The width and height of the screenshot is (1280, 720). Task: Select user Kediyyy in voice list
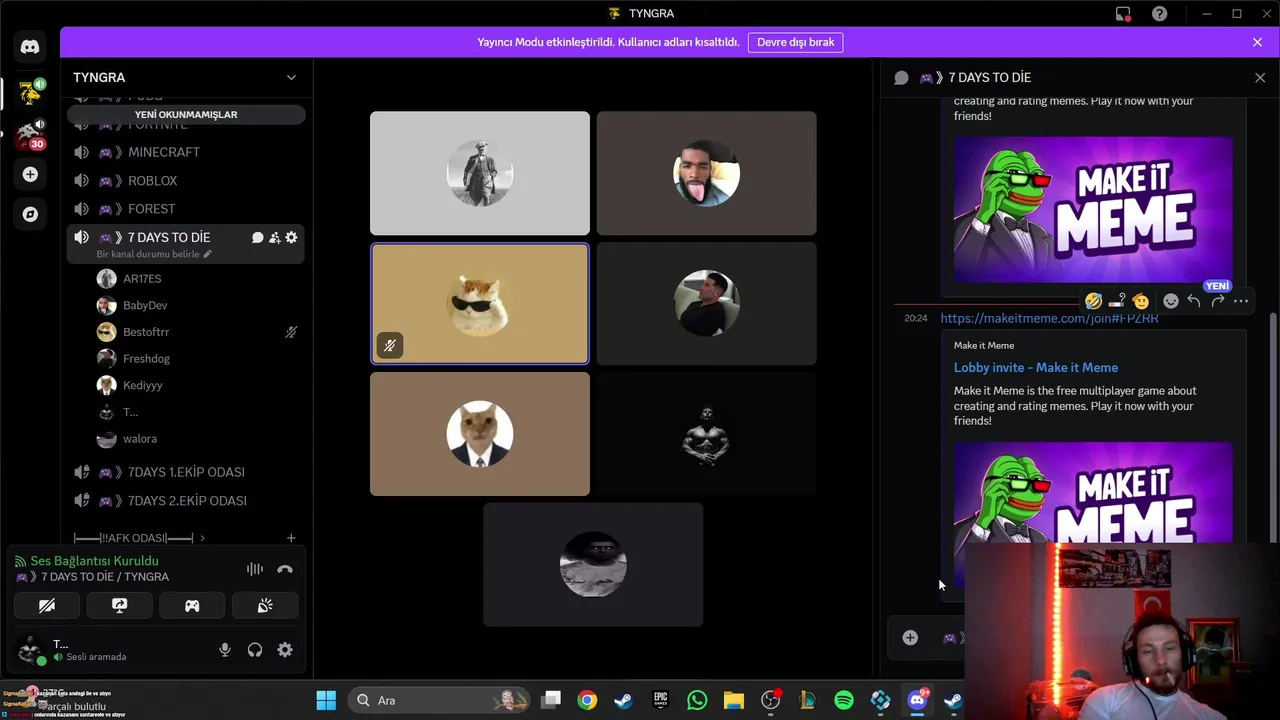[142, 385]
